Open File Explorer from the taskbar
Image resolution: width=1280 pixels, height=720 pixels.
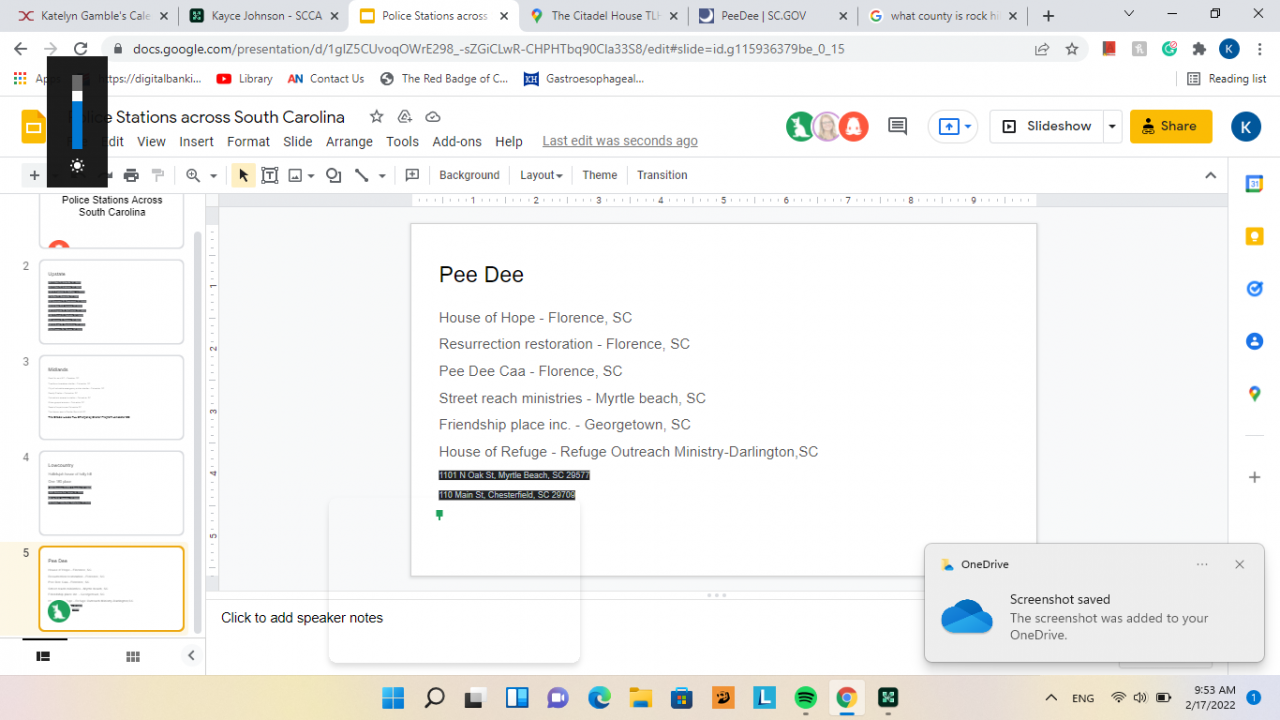coord(640,698)
